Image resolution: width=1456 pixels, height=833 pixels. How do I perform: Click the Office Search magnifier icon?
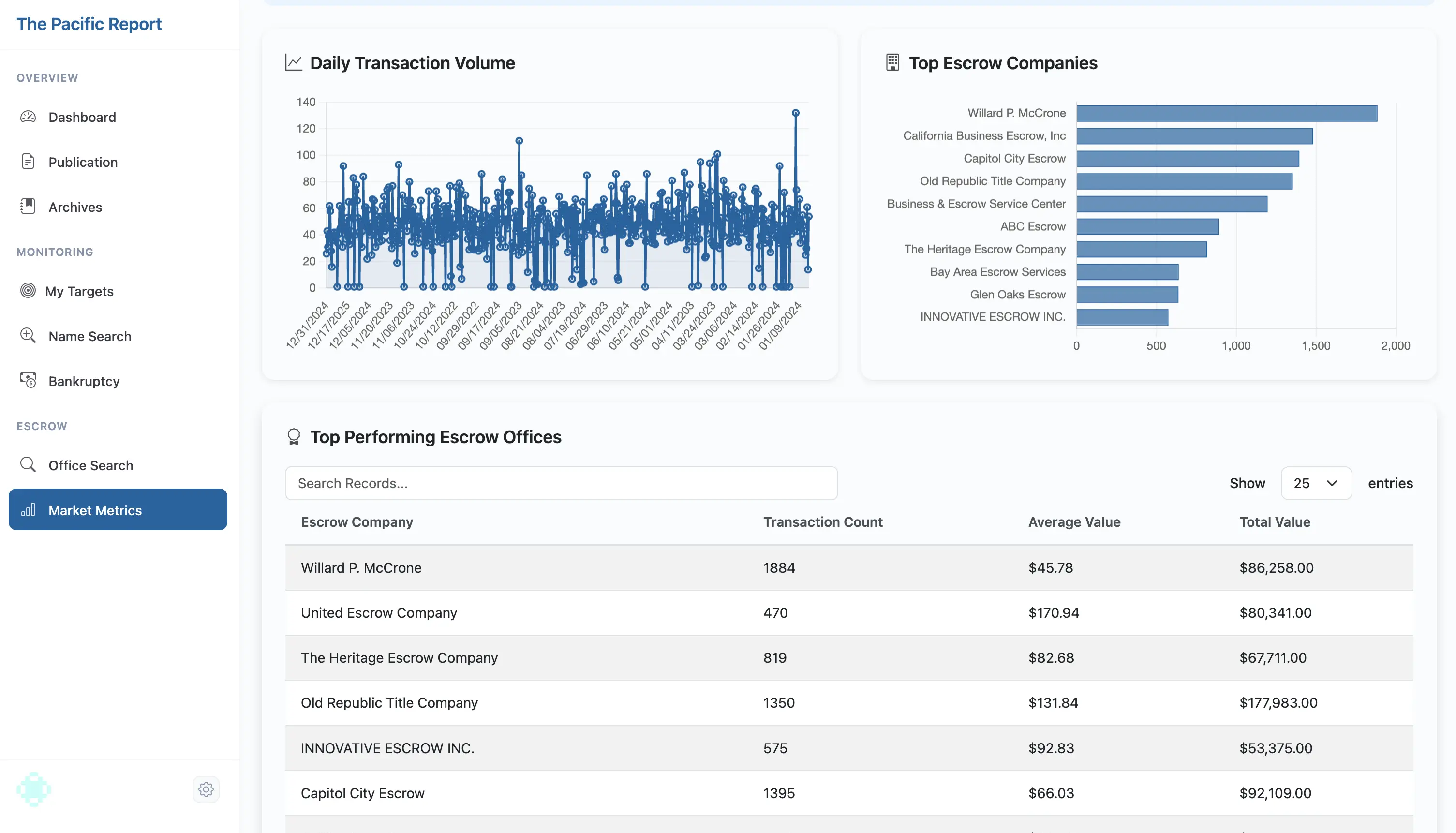[28, 464]
